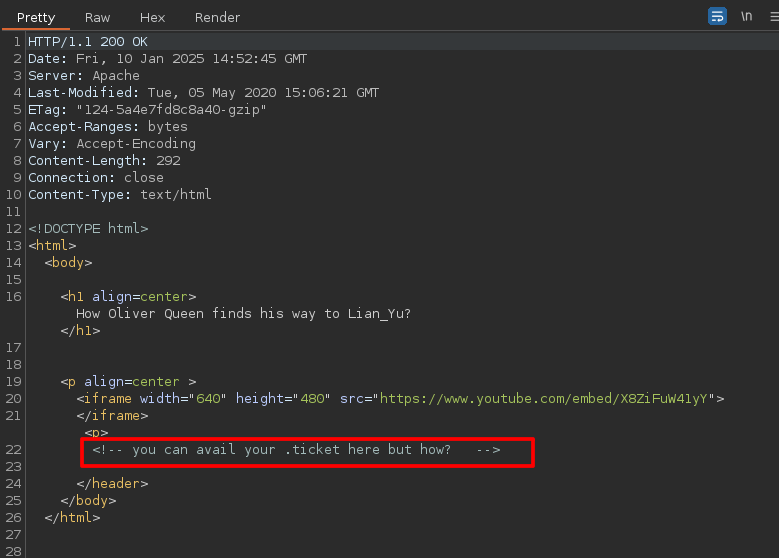Click line number 22 in the gutter
Image resolution: width=779 pixels, height=558 pixels.
click(14, 450)
